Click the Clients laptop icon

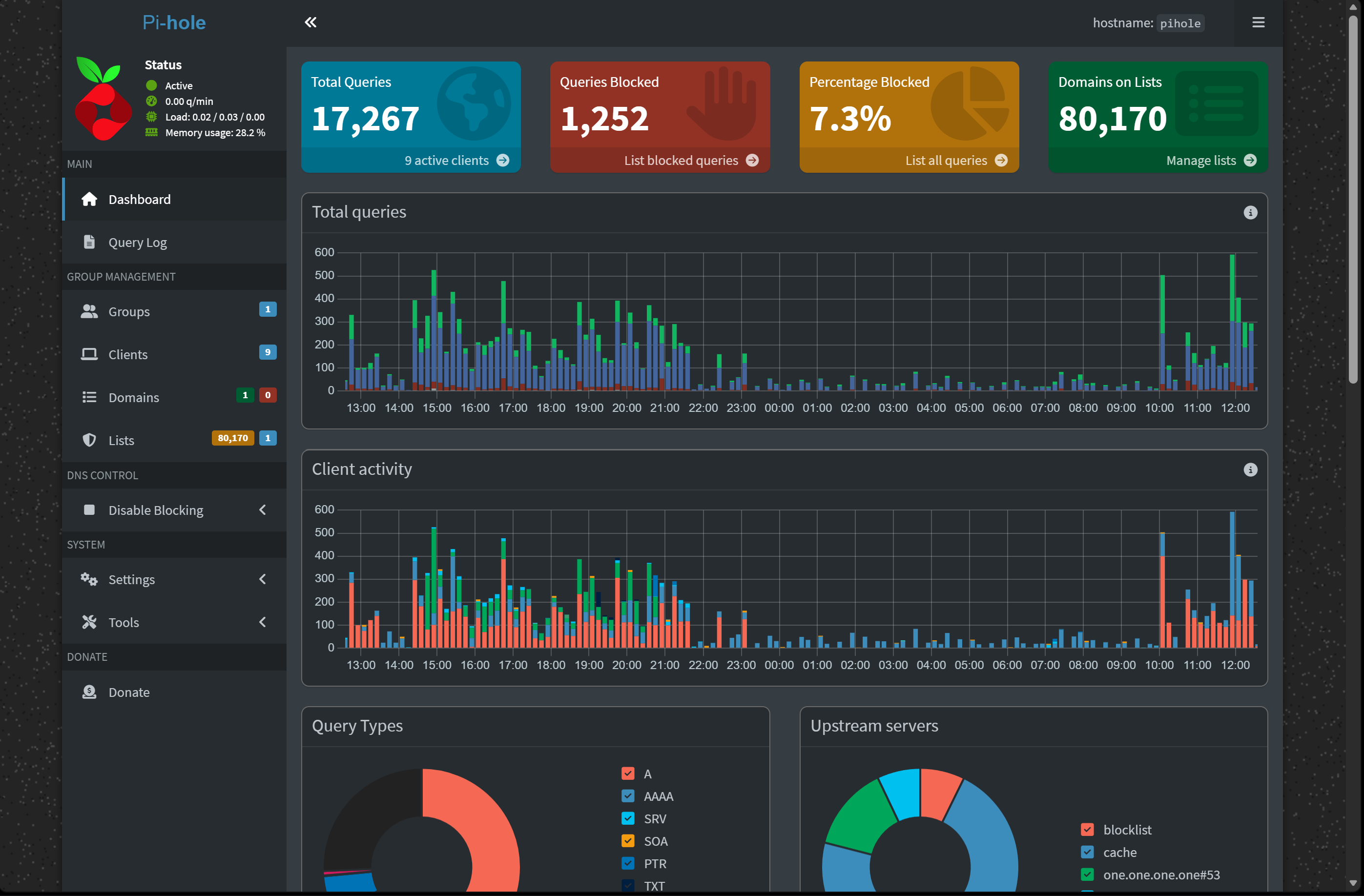pyautogui.click(x=89, y=354)
